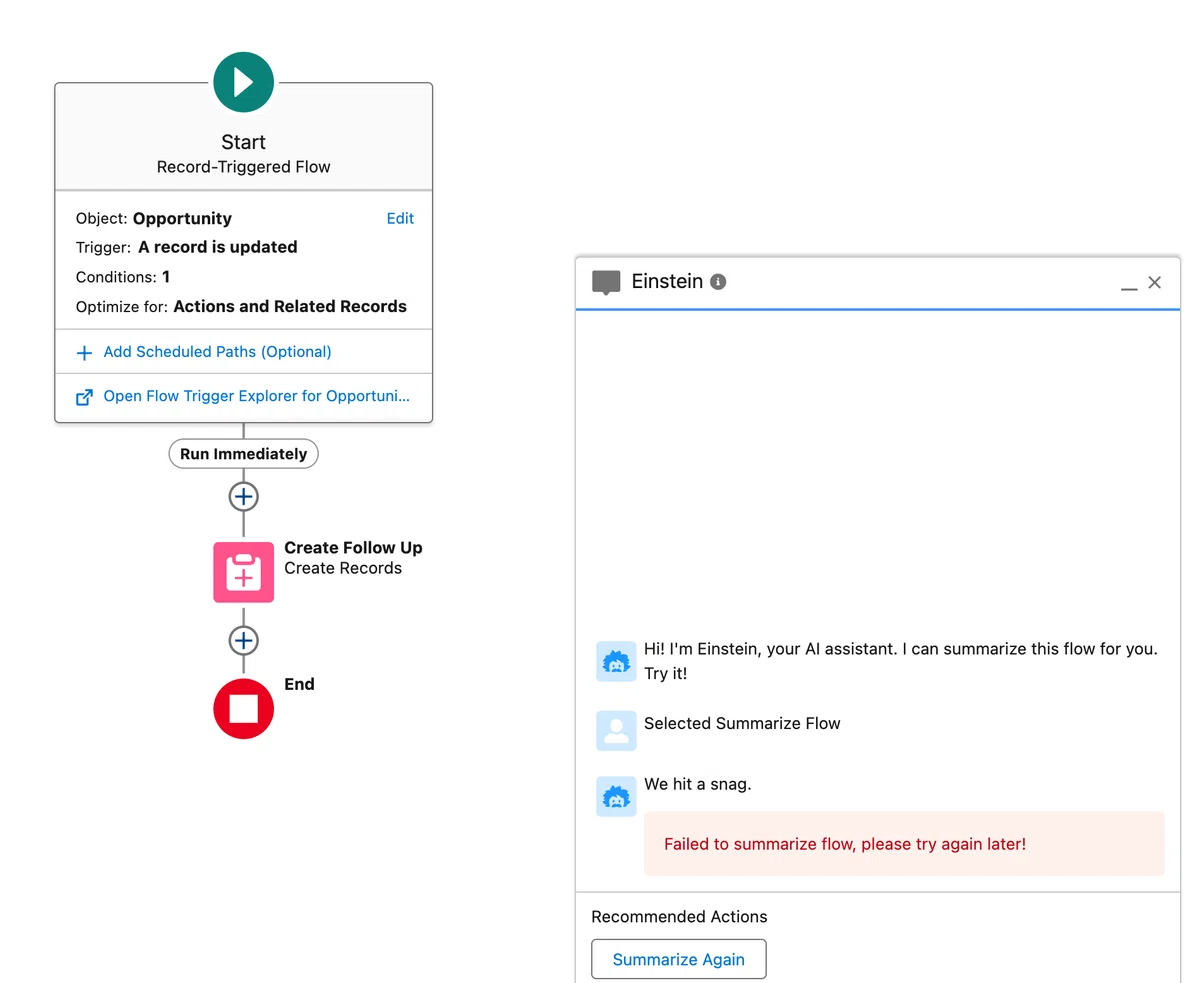This screenshot has height=983, width=1200.
Task: Select the pink Create Records element icon
Action: point(243,572)
